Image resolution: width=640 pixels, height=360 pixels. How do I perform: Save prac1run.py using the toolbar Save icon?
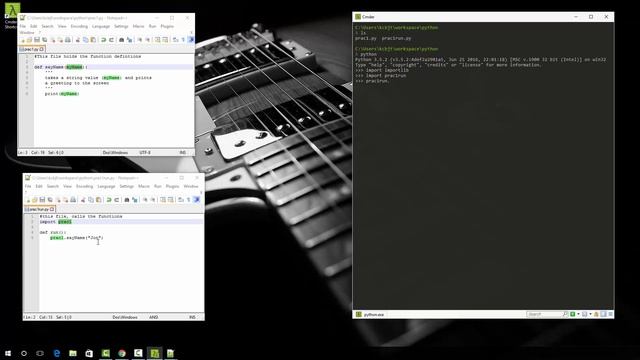tap(42, 200)
